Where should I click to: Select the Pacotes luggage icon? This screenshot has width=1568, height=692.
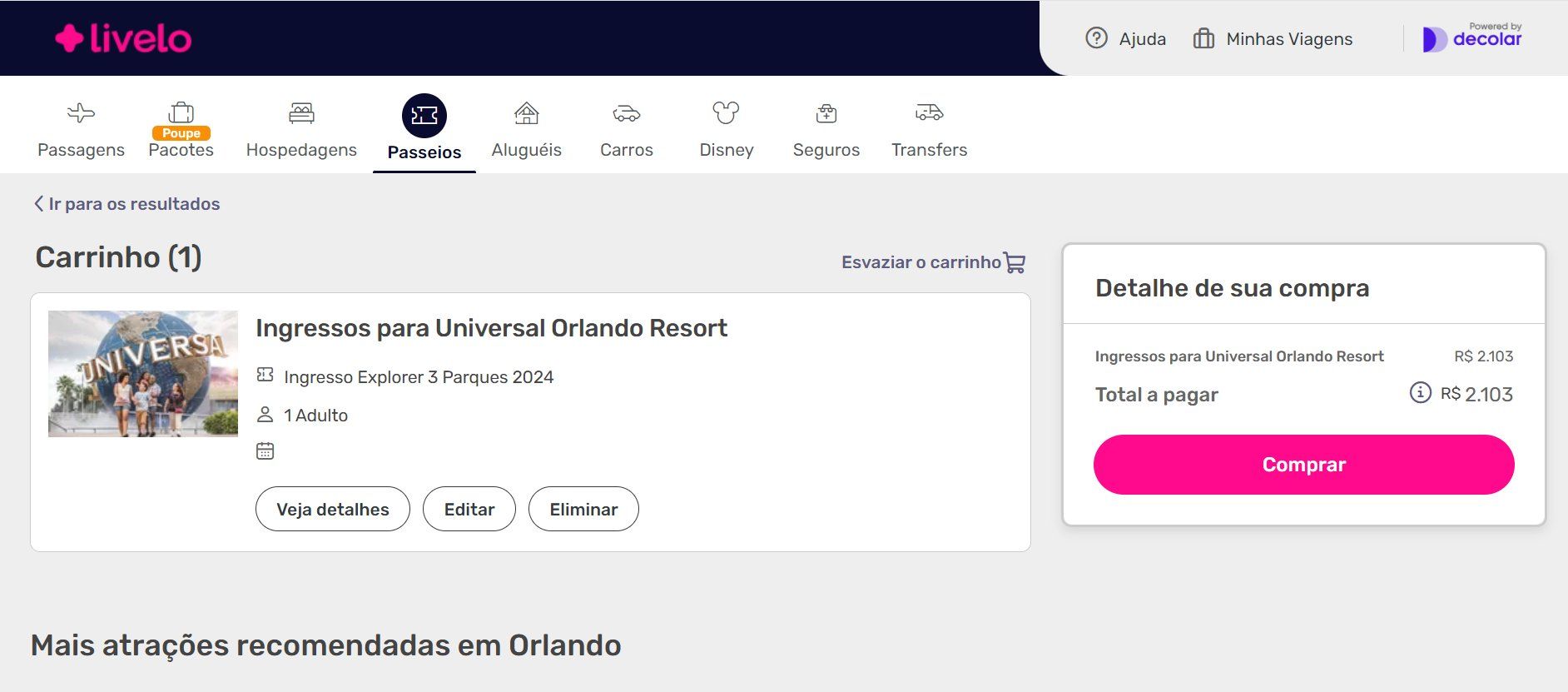coord(181,112)
